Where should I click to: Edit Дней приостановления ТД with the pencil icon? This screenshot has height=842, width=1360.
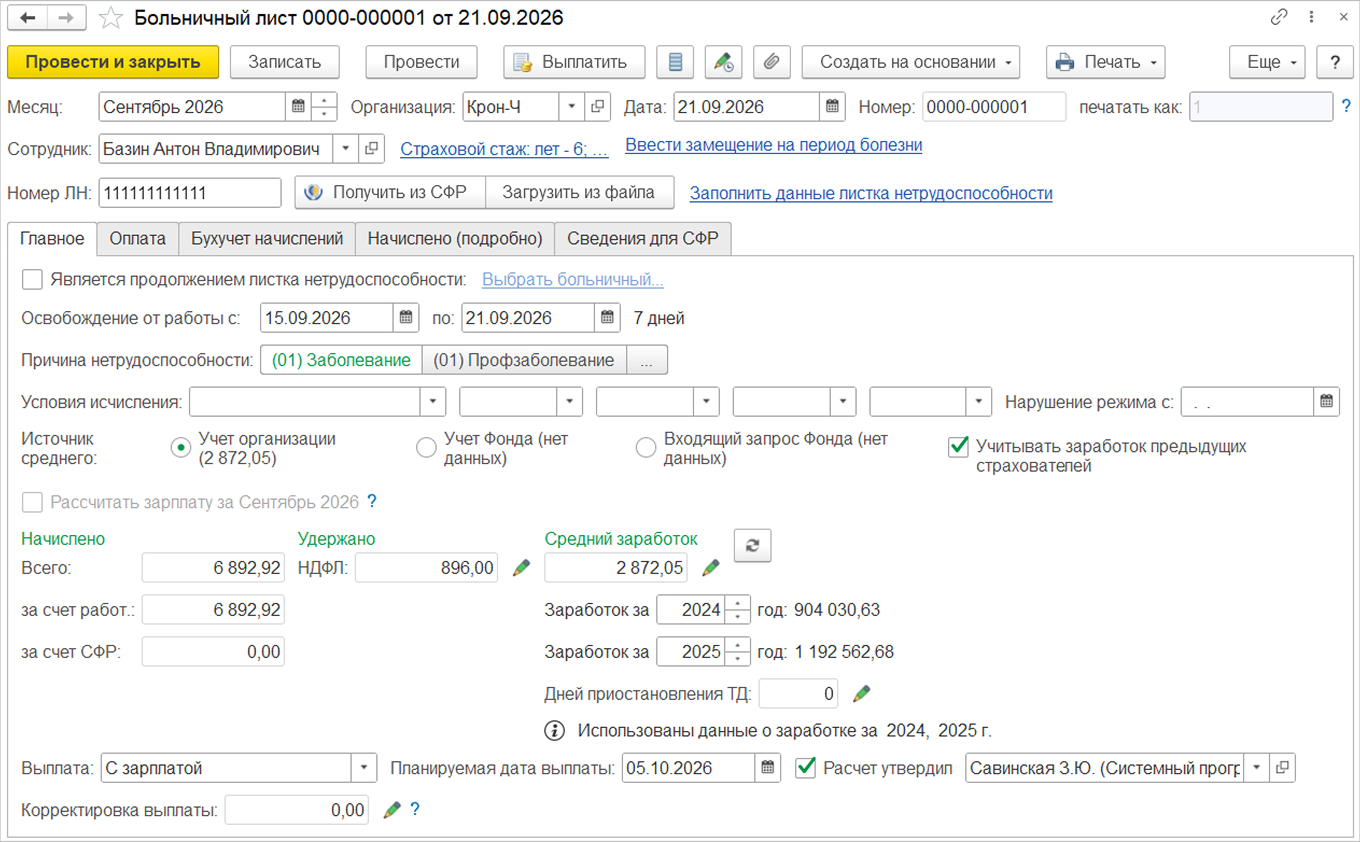861,693
